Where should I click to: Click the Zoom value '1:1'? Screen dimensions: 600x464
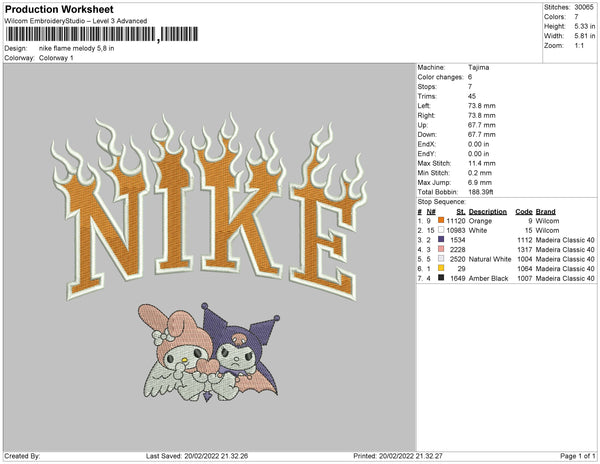coord(579,46)
